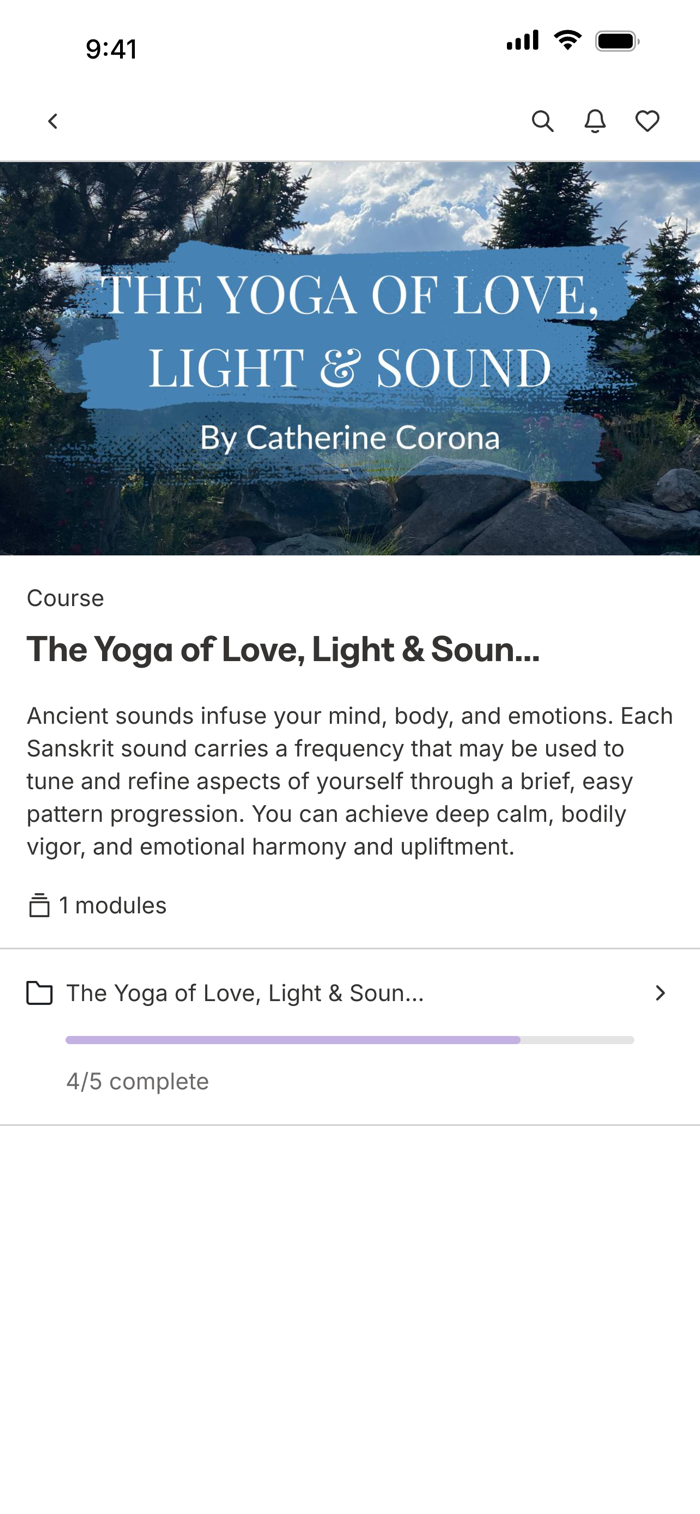The width and height of the screenshot is (700, 1514).
Task: Click the folder icon in the module row
Action: [x=39, y=993]
